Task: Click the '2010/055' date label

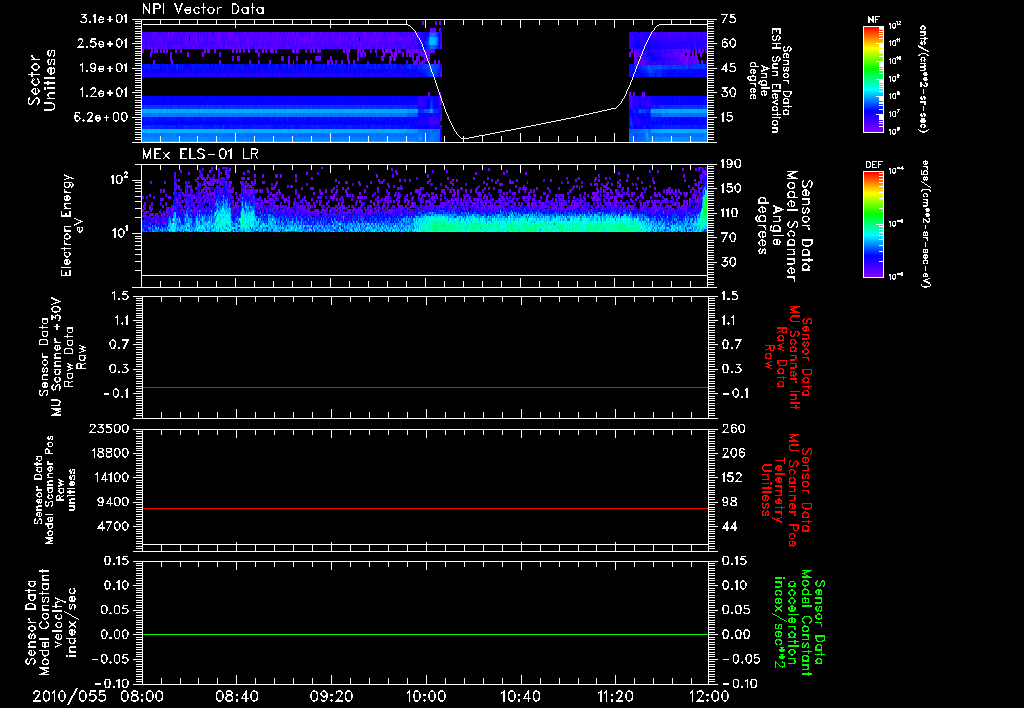Action: (x=69, y=696)
